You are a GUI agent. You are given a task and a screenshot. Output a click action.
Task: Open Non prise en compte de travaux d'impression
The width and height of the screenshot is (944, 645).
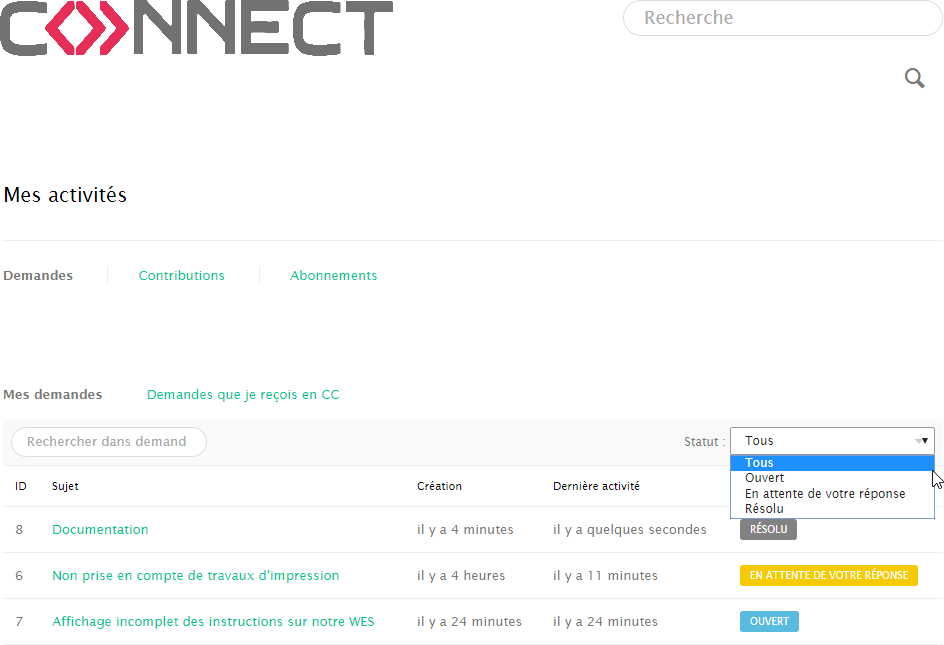tap(195, 576)
